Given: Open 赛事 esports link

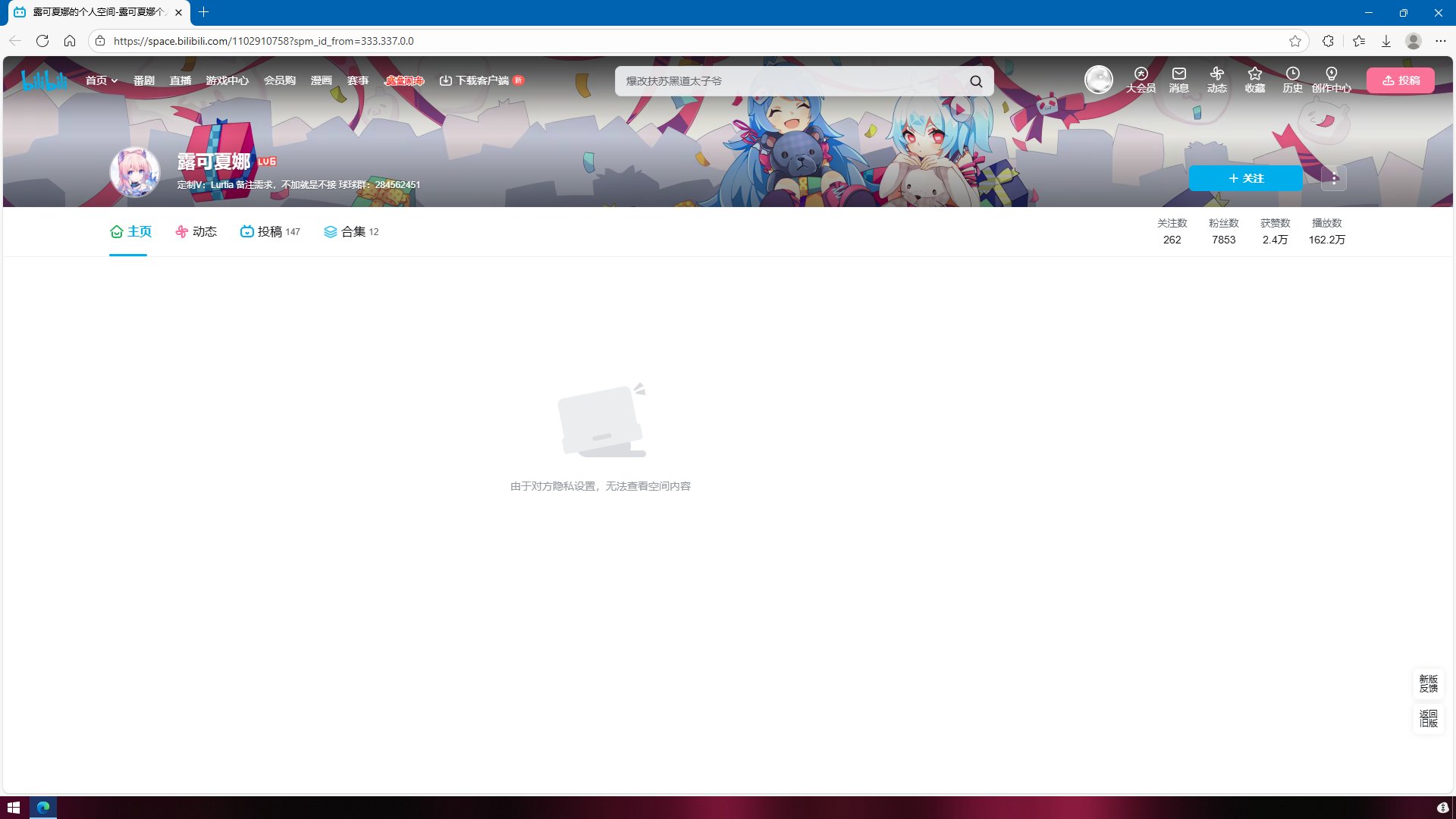Looking at the screenshot, I should coord(357,80).
